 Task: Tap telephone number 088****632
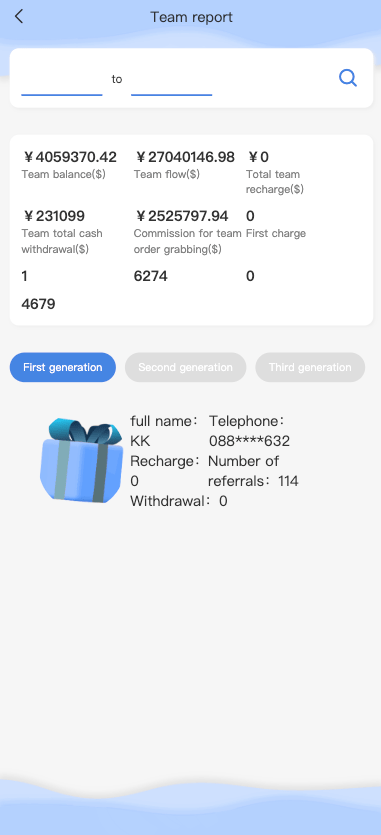point(249,441)
